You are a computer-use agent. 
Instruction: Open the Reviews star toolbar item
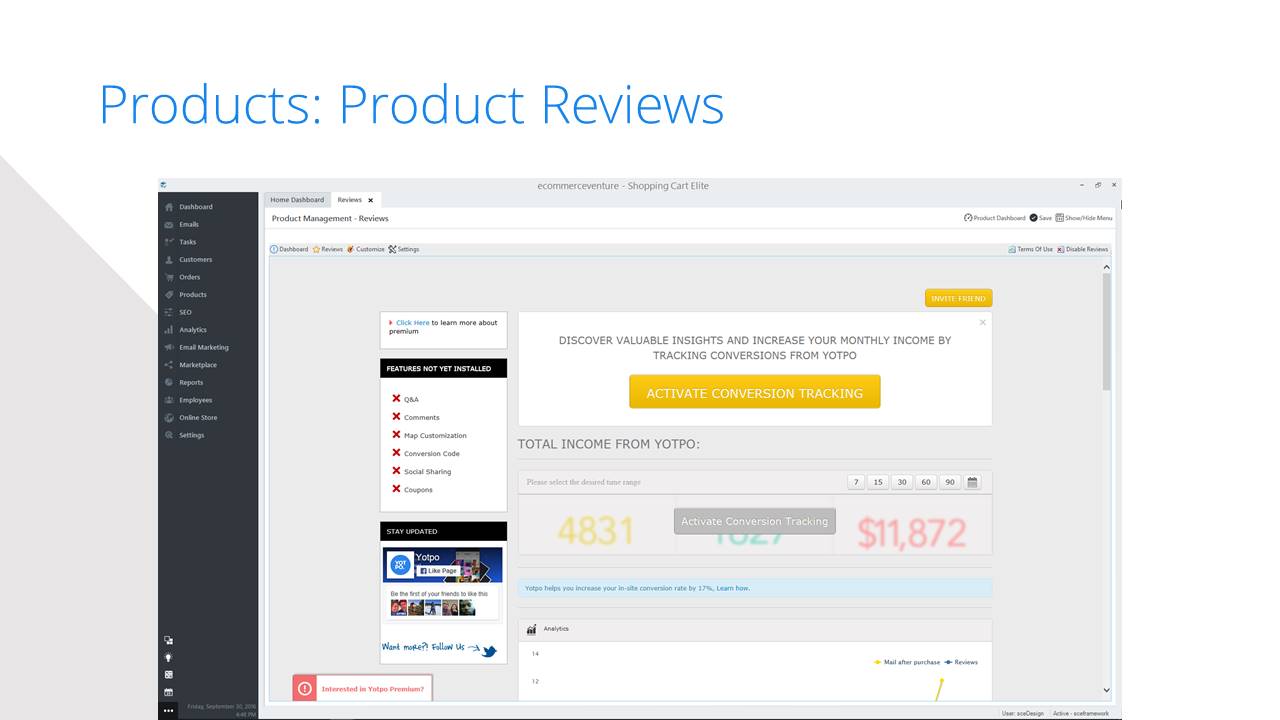point(328,249)
